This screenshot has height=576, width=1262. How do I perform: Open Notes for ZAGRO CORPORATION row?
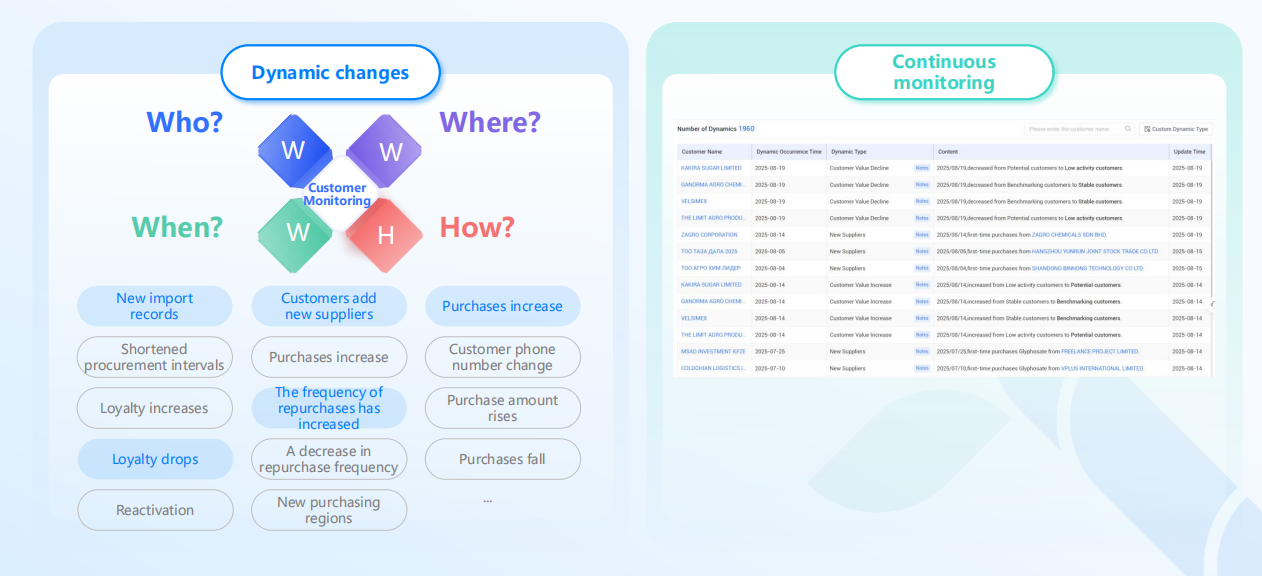click(x=922, y=235)
